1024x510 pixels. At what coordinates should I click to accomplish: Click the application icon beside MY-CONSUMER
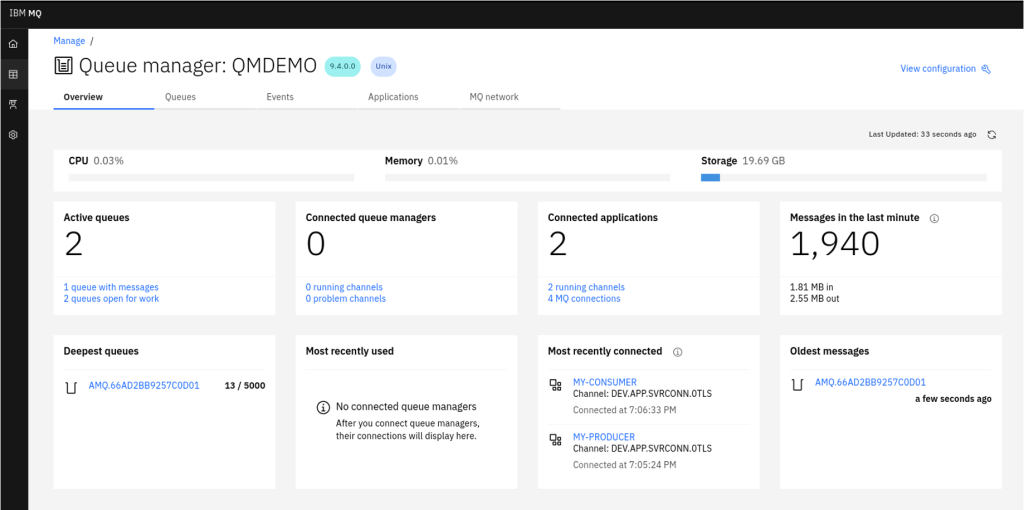point(556,385)
